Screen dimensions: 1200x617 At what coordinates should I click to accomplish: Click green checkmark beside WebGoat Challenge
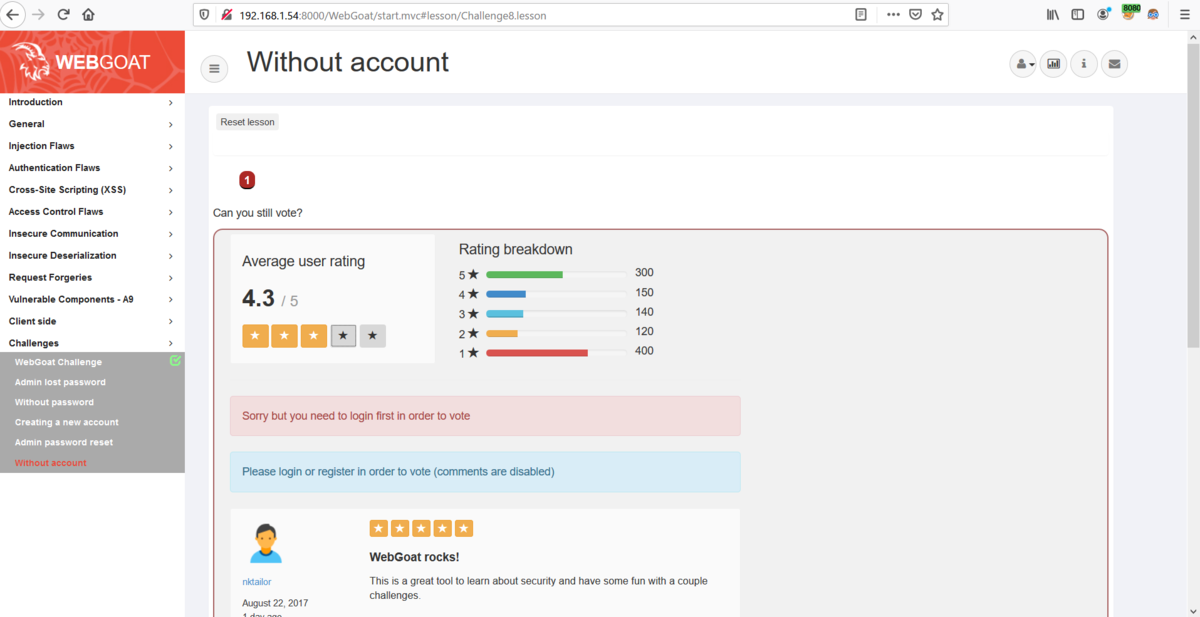[176, 361]
